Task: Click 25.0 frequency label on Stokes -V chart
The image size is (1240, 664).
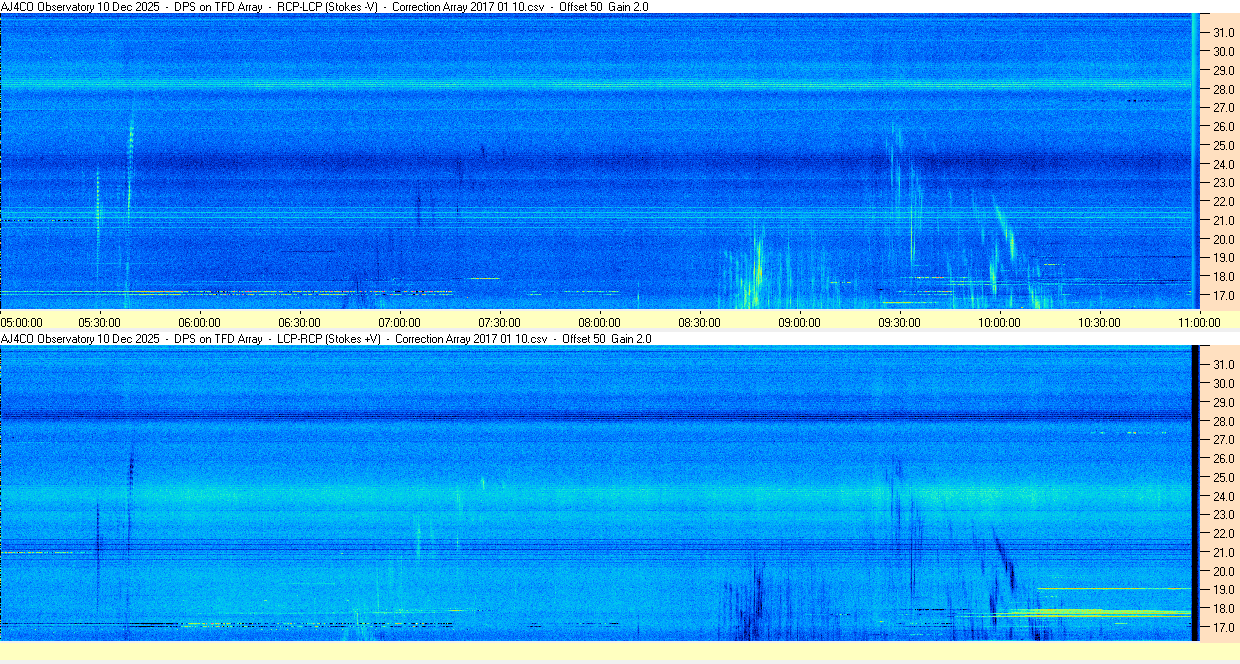Action: coord(1224,145)
